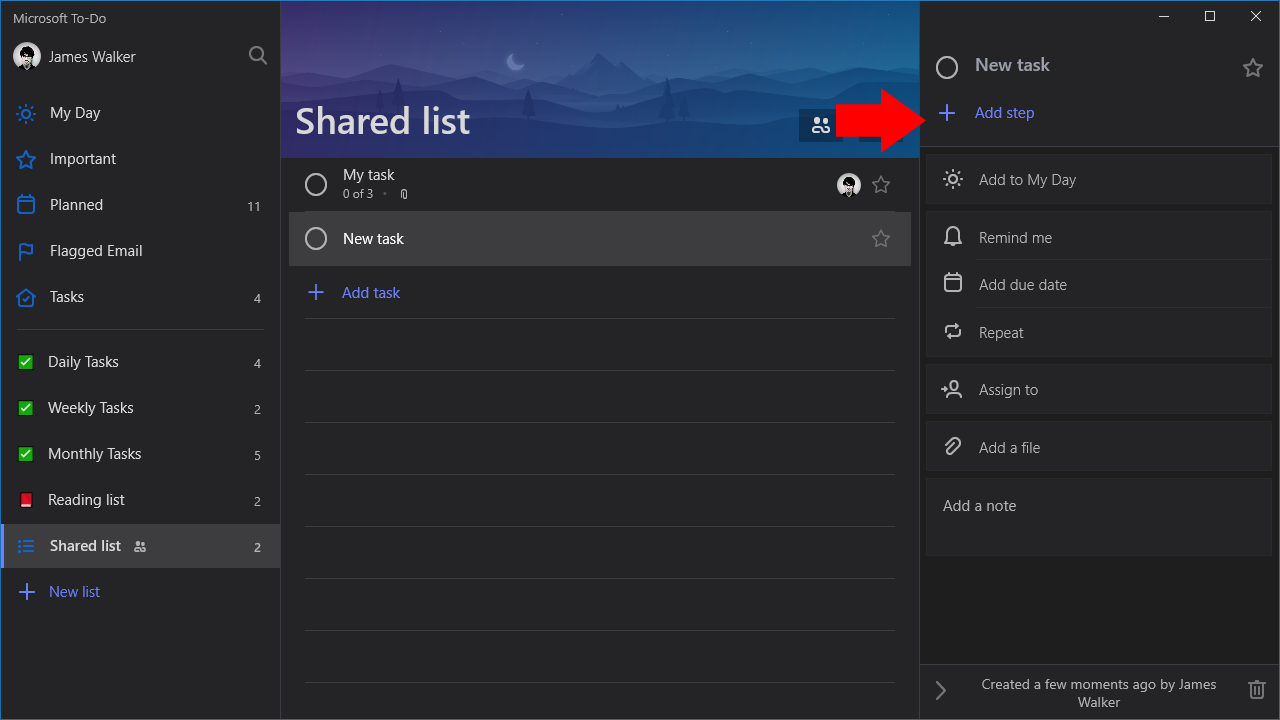Click Assign to
The height and width of the screenshot is (720, 1280).
(1100, 390)
